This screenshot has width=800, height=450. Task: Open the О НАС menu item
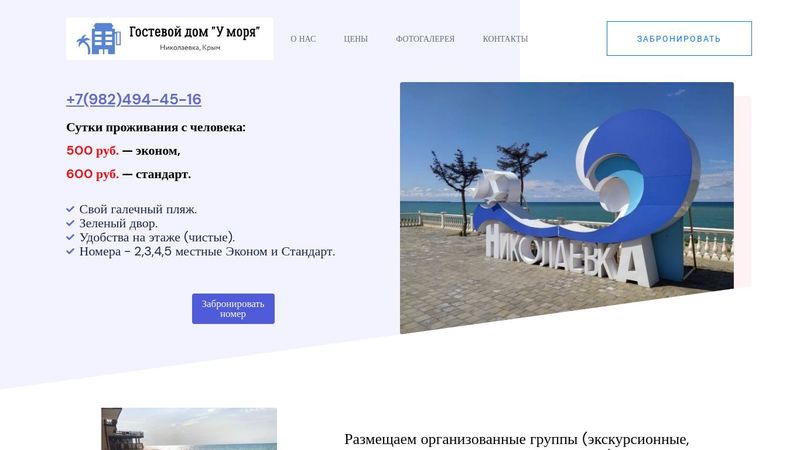point(303,39)
